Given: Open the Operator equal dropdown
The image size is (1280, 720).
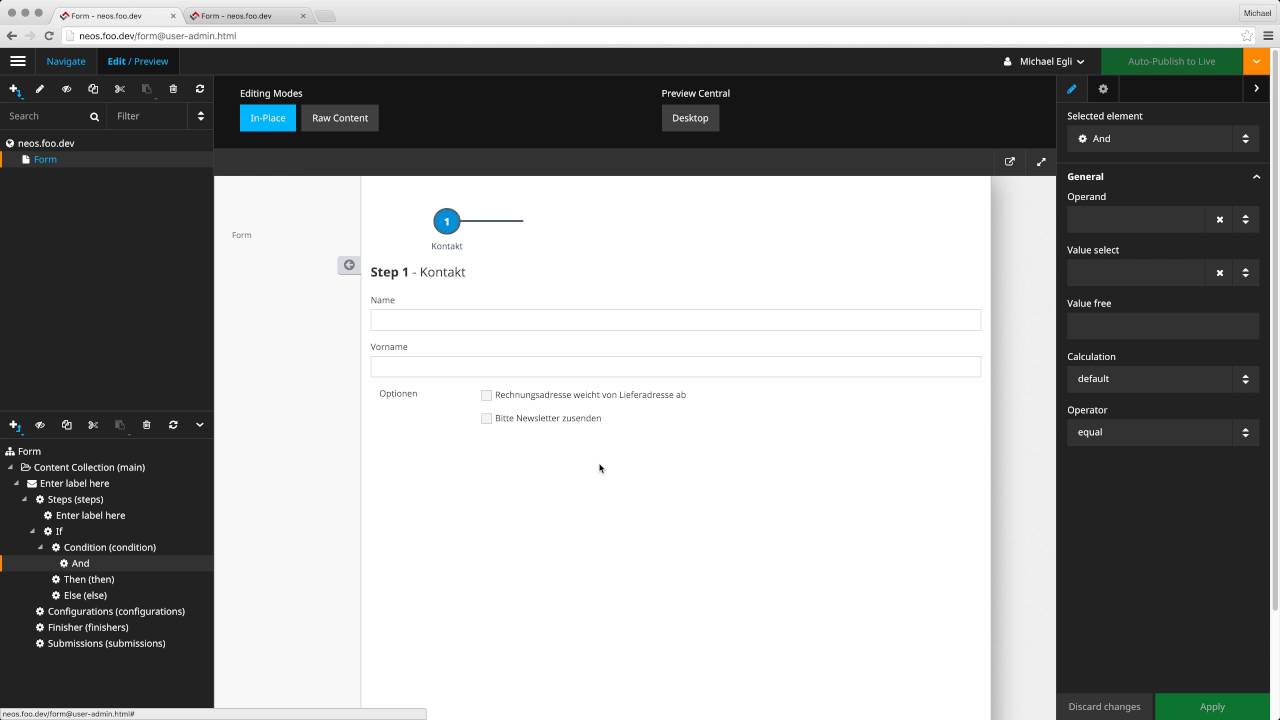Looking at the screenshot, I should point(1163,432).
